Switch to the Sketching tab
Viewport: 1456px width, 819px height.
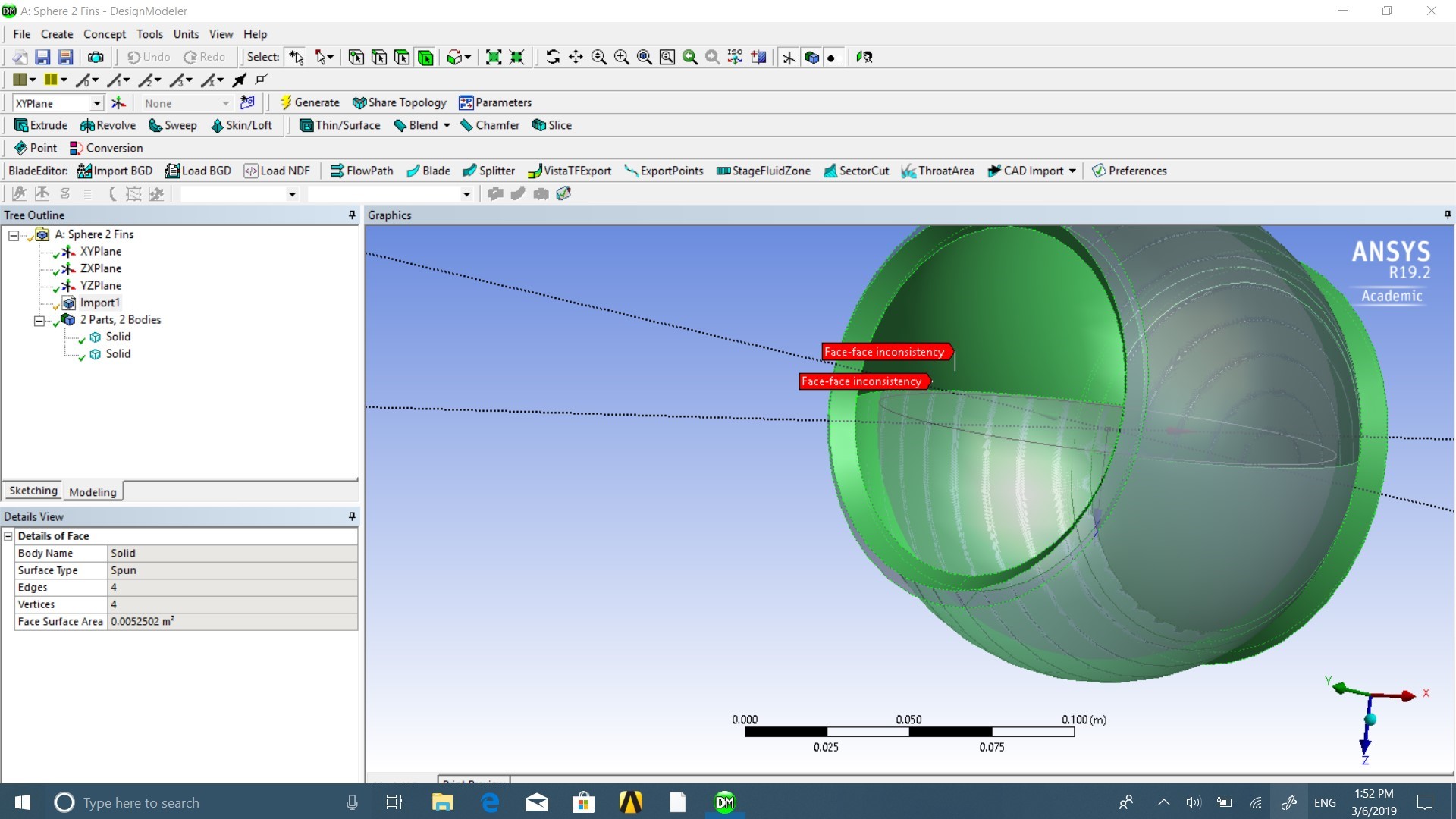33,491
